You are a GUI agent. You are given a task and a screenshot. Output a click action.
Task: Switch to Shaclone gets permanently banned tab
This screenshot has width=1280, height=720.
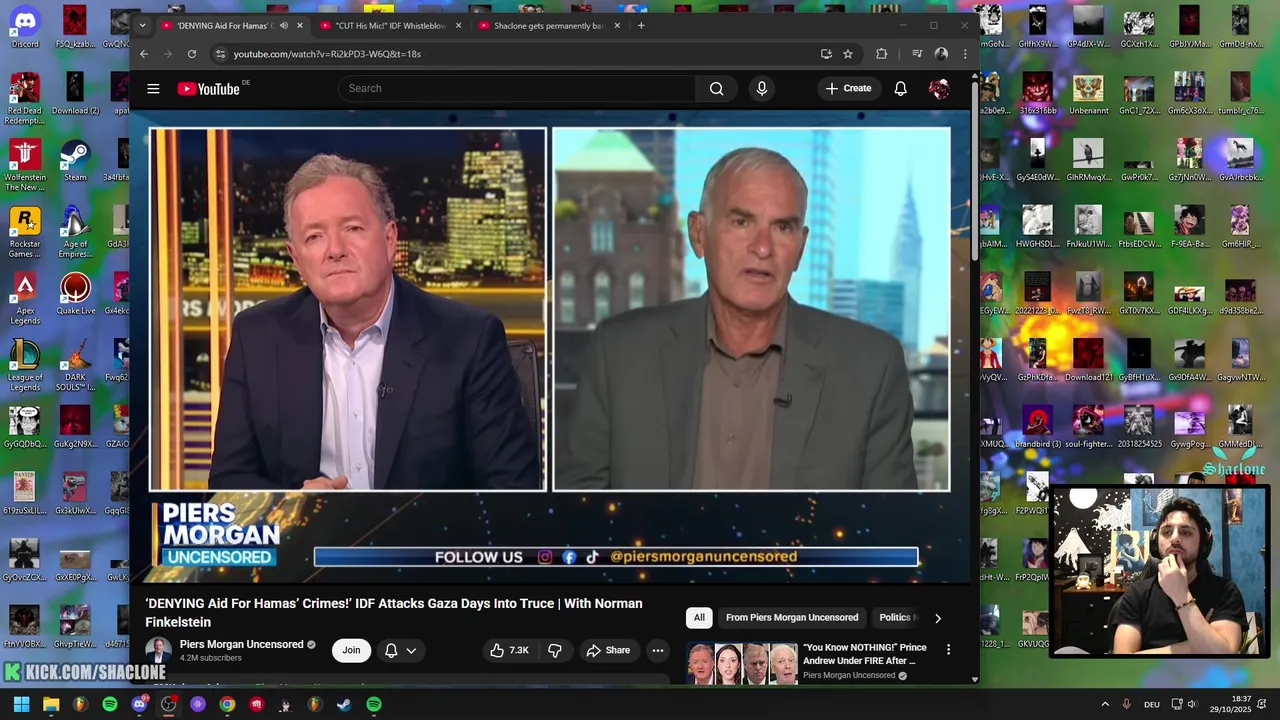coord(548,26)
